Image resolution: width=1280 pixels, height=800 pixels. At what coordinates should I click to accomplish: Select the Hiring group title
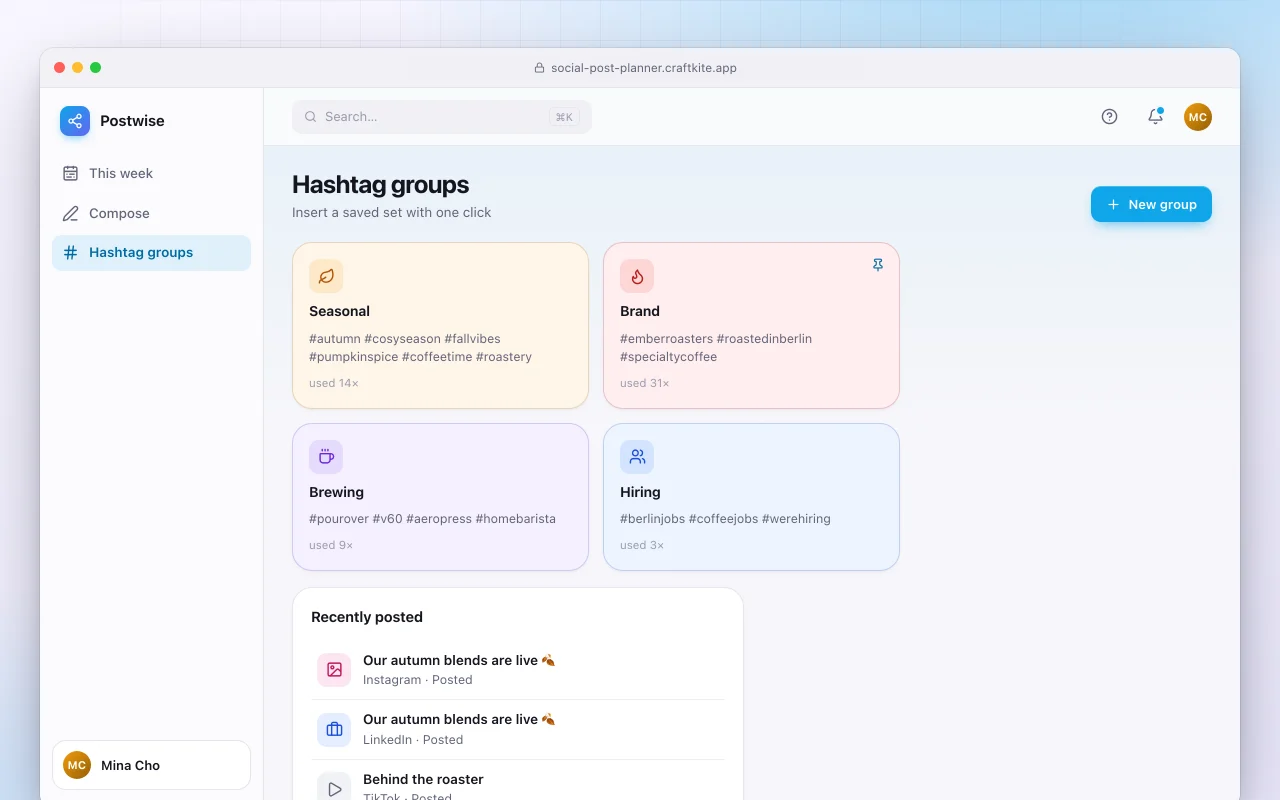pos(640,492)
